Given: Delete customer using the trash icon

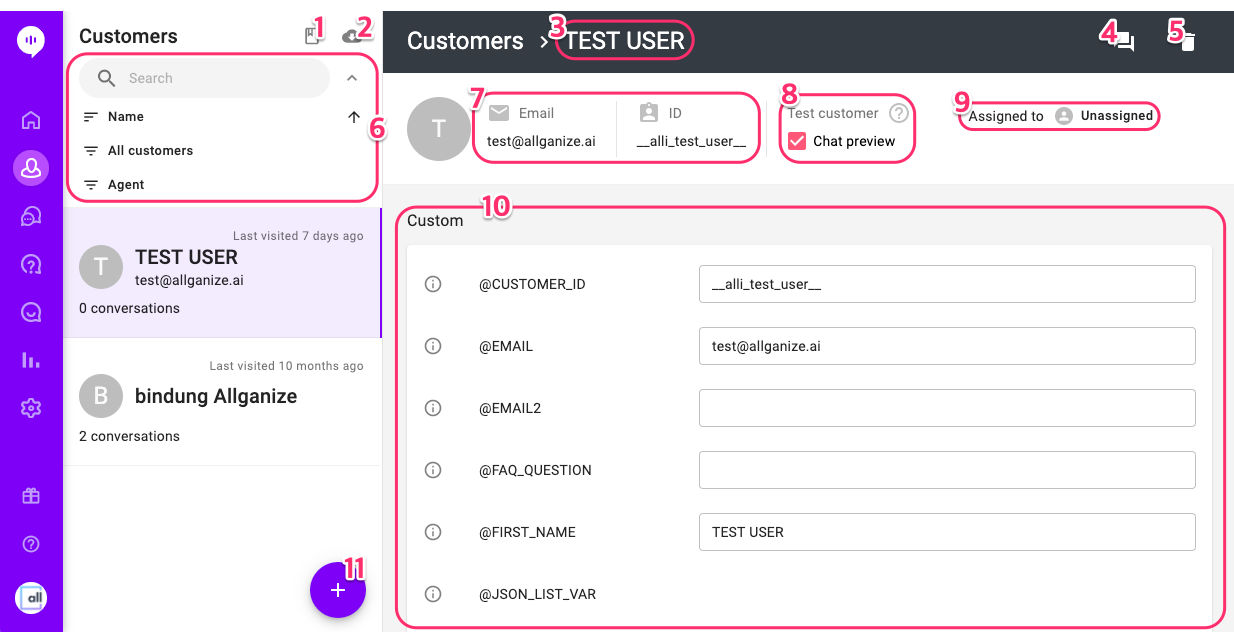Looking at the screenshot, I should tap(1187, 41).
